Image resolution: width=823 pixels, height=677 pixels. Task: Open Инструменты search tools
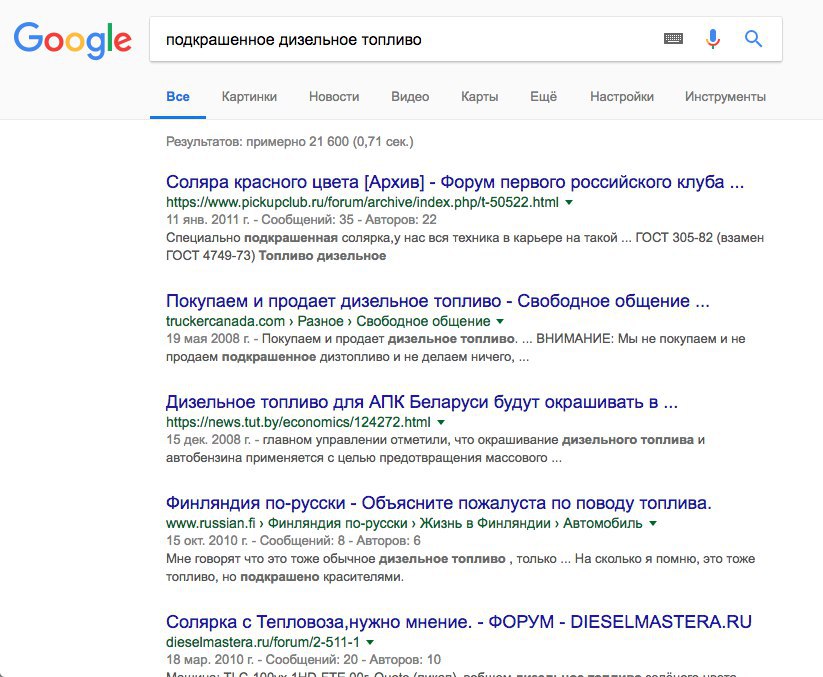click(725, 97)
